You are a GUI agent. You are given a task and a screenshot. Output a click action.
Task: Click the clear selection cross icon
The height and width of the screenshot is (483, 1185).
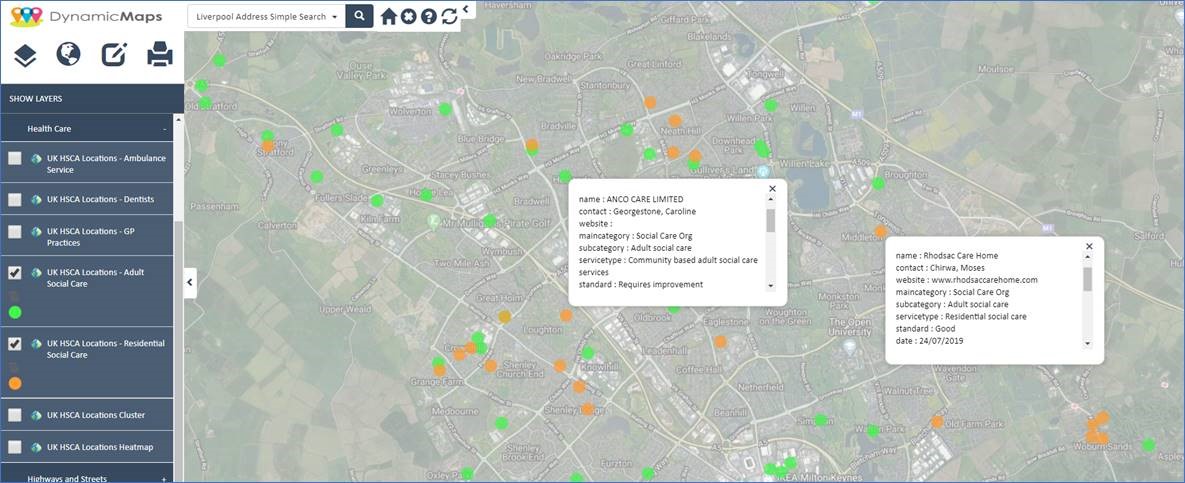(x=409, y=16)
